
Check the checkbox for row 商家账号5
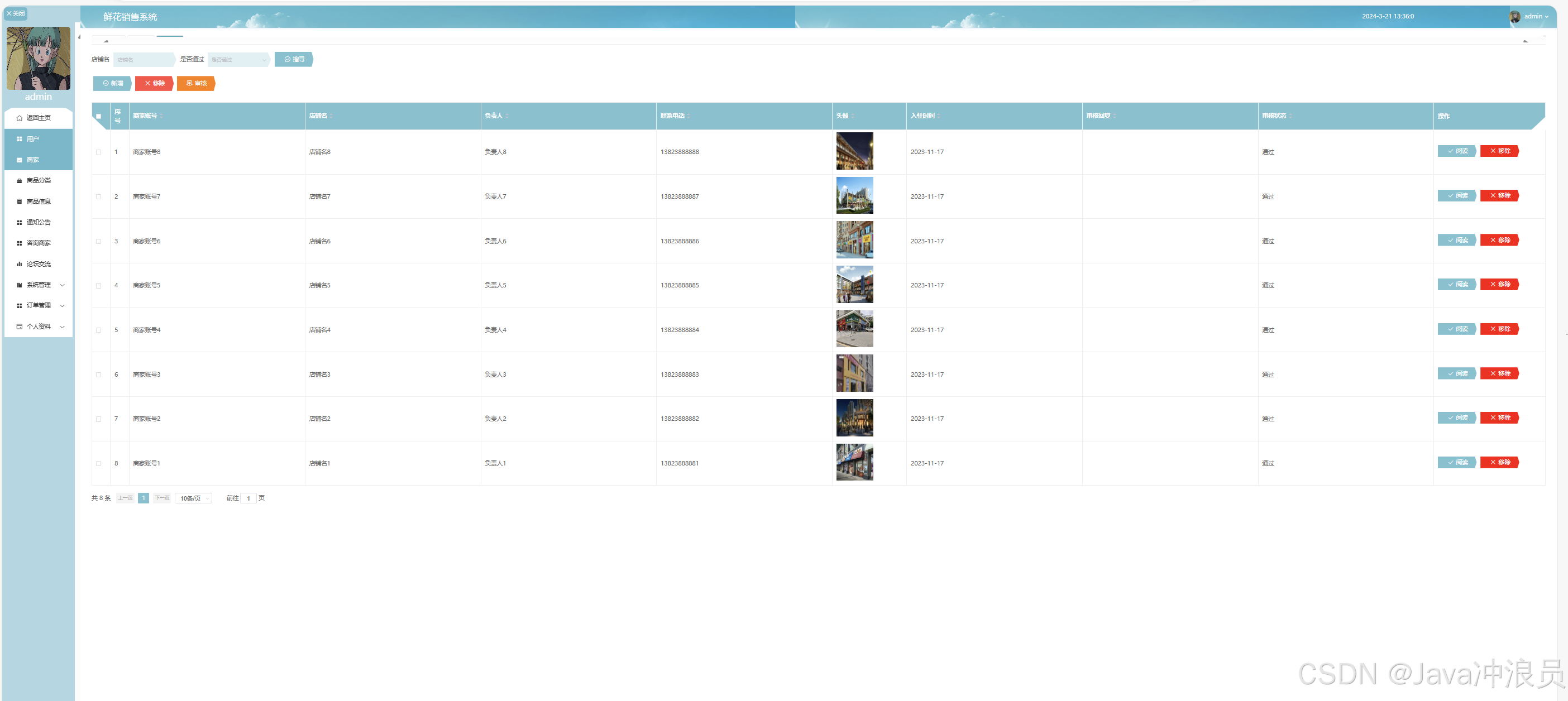click(99, 285)
